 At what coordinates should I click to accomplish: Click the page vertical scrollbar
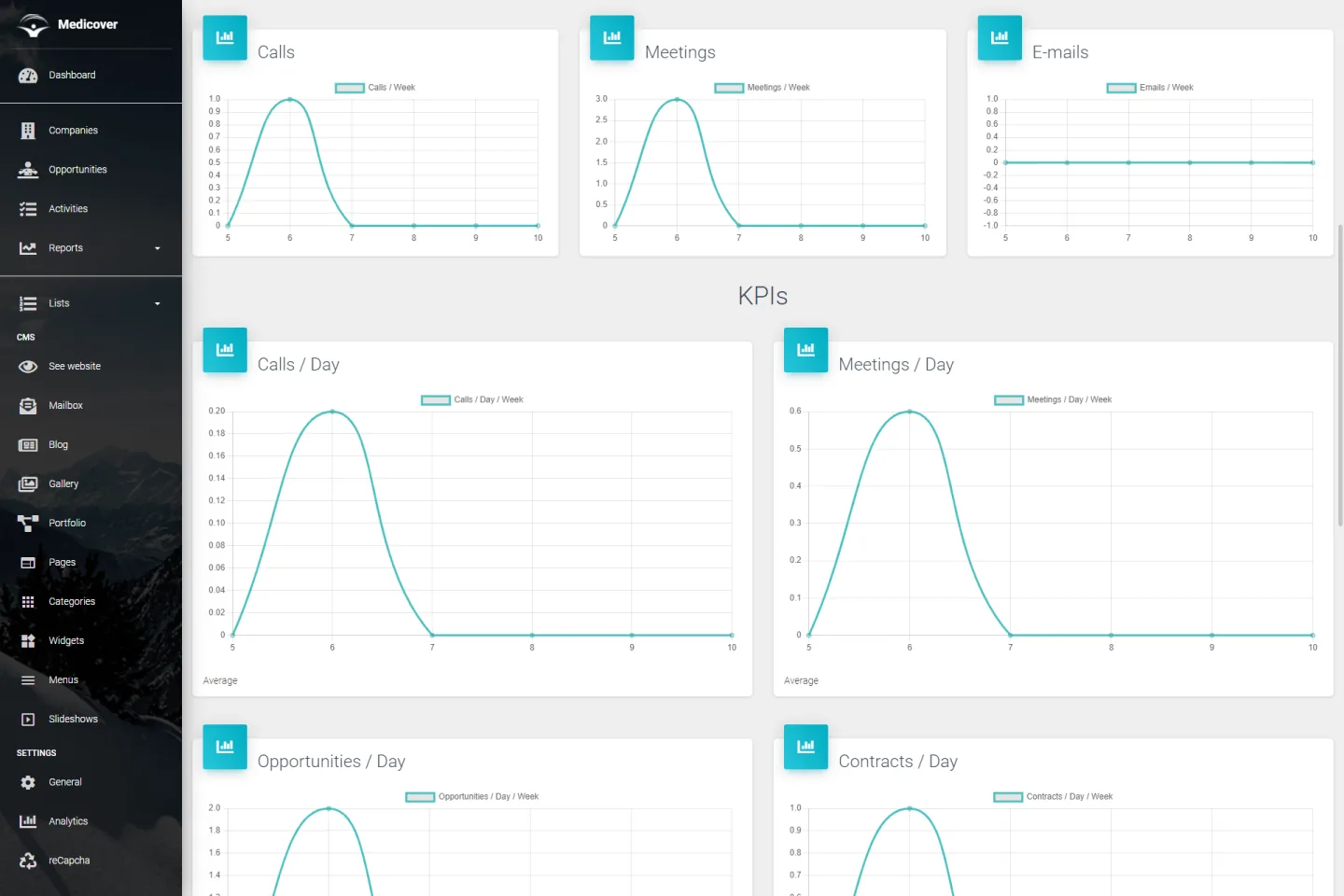pyautogui.click(x=1340, y=373)
